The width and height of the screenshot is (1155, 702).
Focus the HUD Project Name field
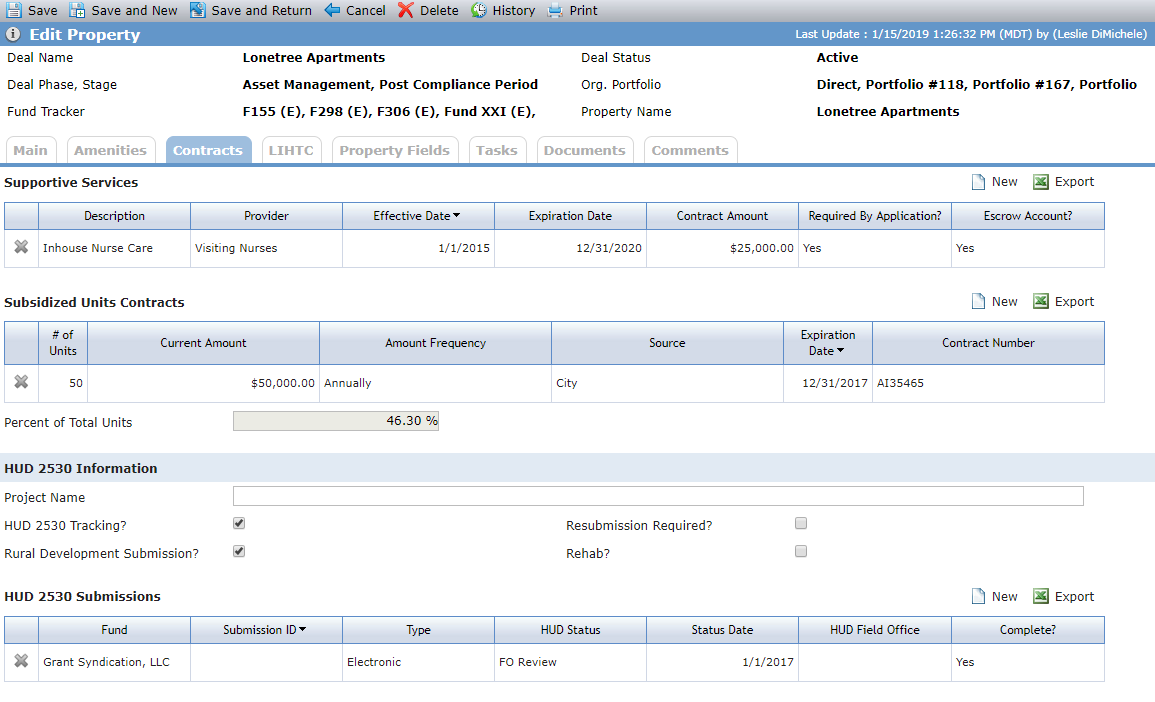[x=658, y=496]
